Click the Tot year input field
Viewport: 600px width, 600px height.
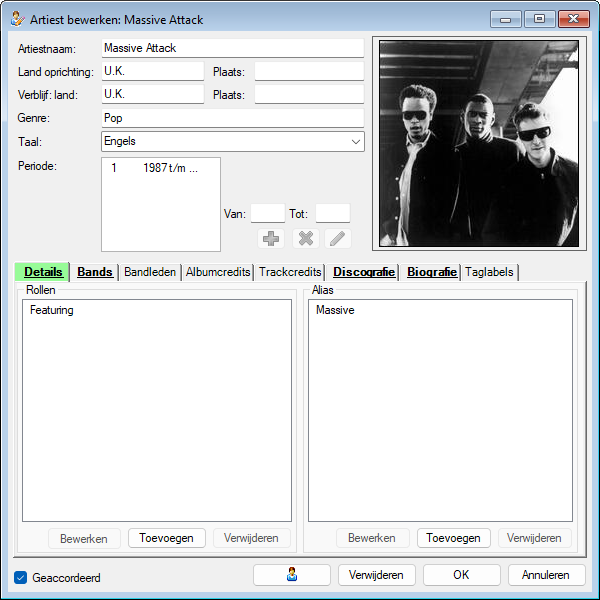333,213
